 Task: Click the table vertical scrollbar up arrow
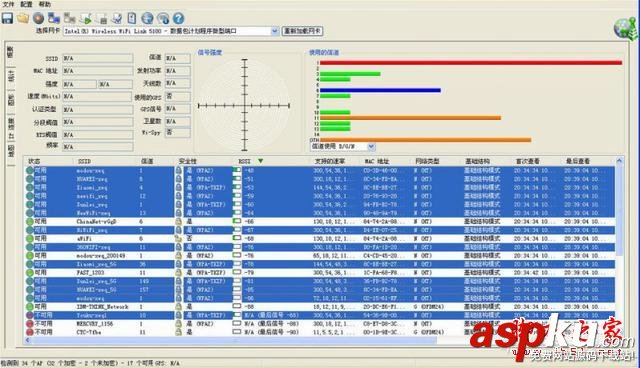pos(619,161)
